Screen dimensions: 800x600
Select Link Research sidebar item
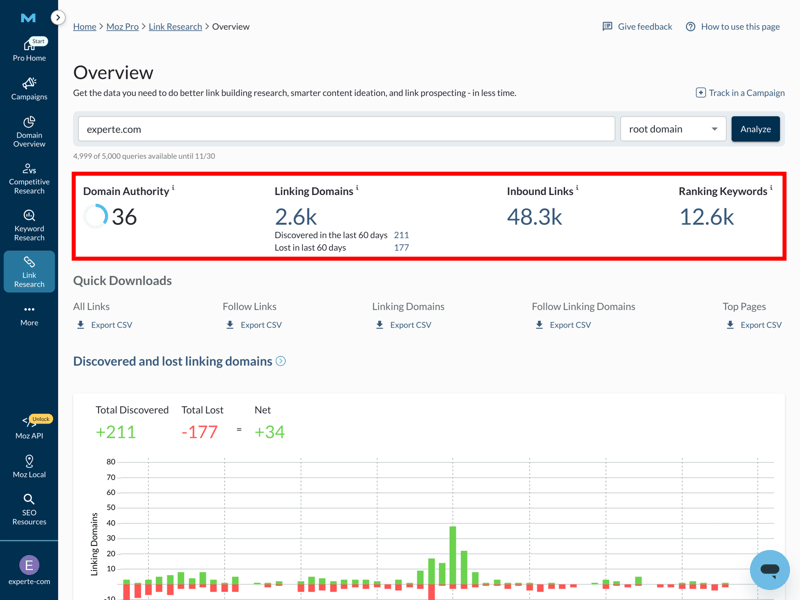pos(29,272)
